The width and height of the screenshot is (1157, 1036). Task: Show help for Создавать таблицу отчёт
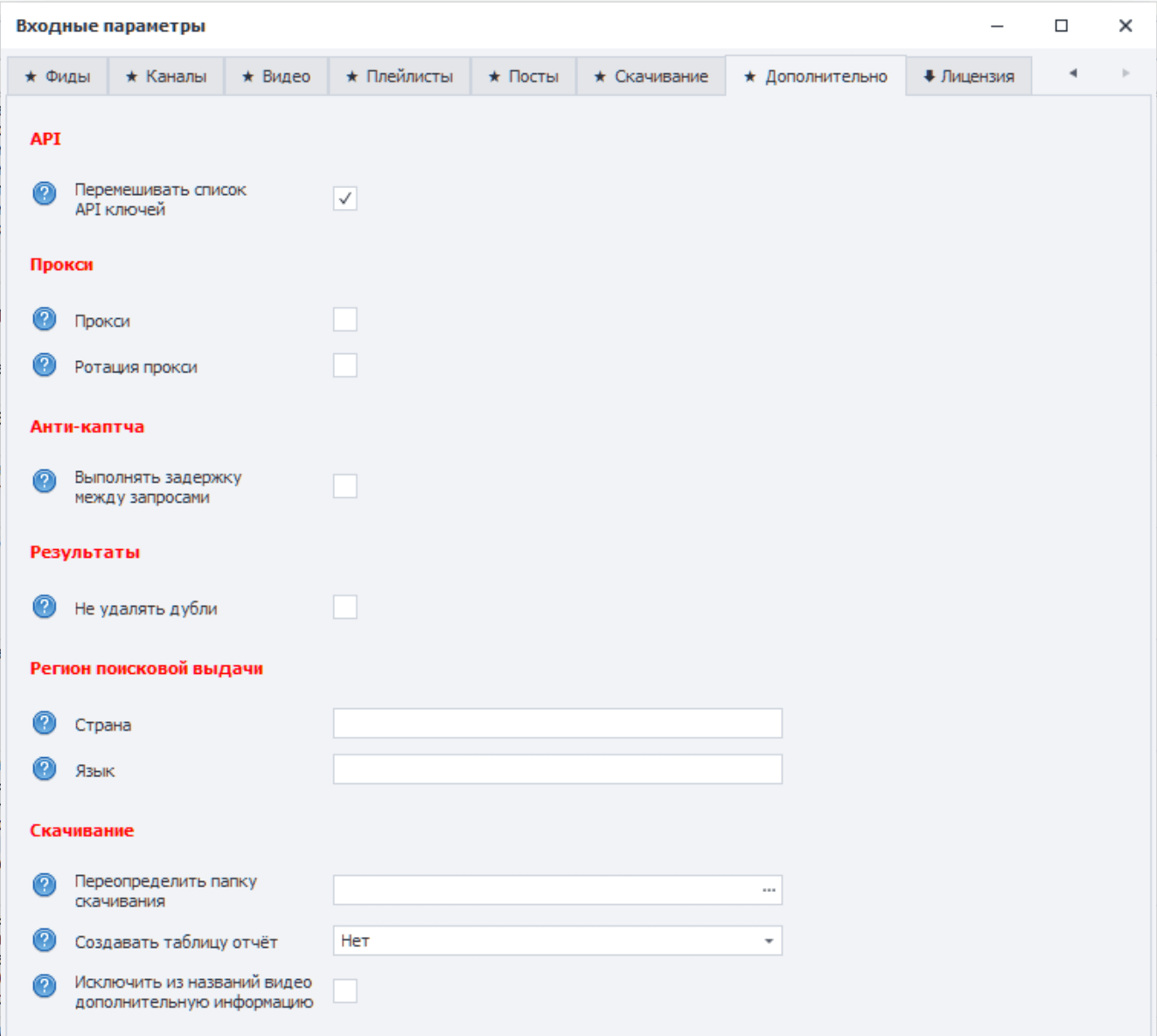coord(45,941)
